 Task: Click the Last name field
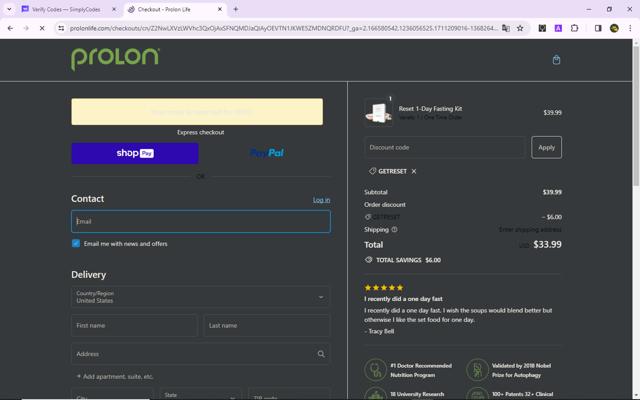pos(267,325)
